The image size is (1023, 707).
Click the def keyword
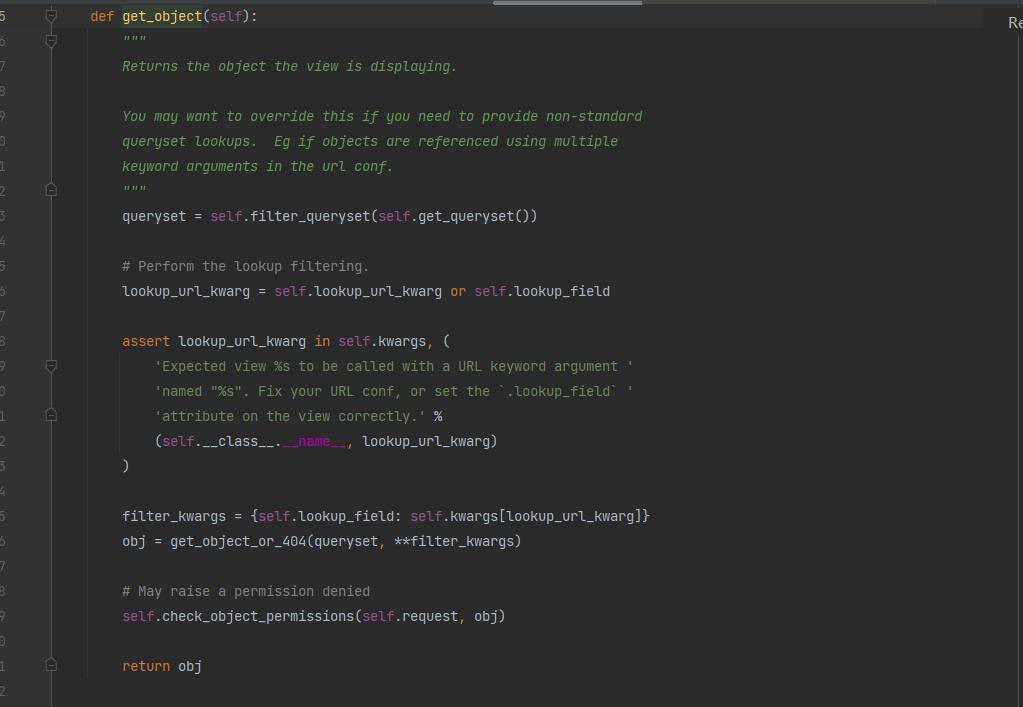(102, 16)
